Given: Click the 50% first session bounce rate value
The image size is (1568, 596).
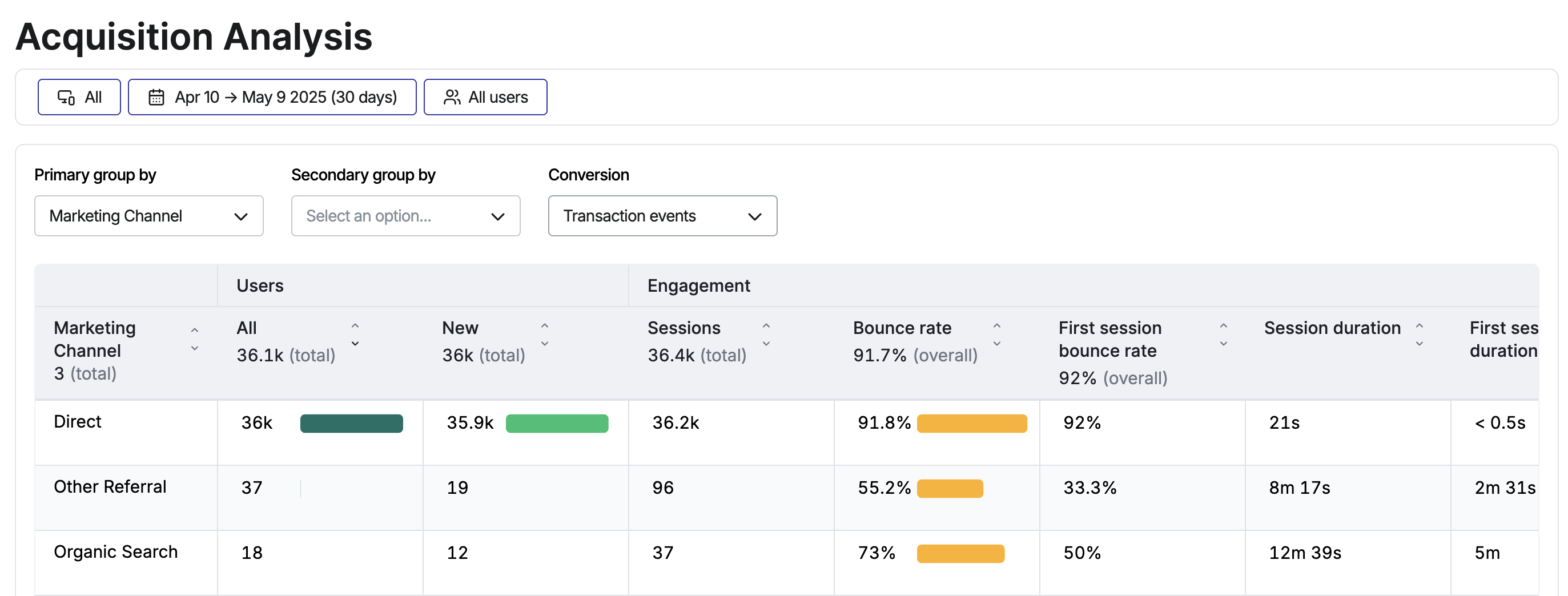Looking at the screenshot, I should 1082,553.
